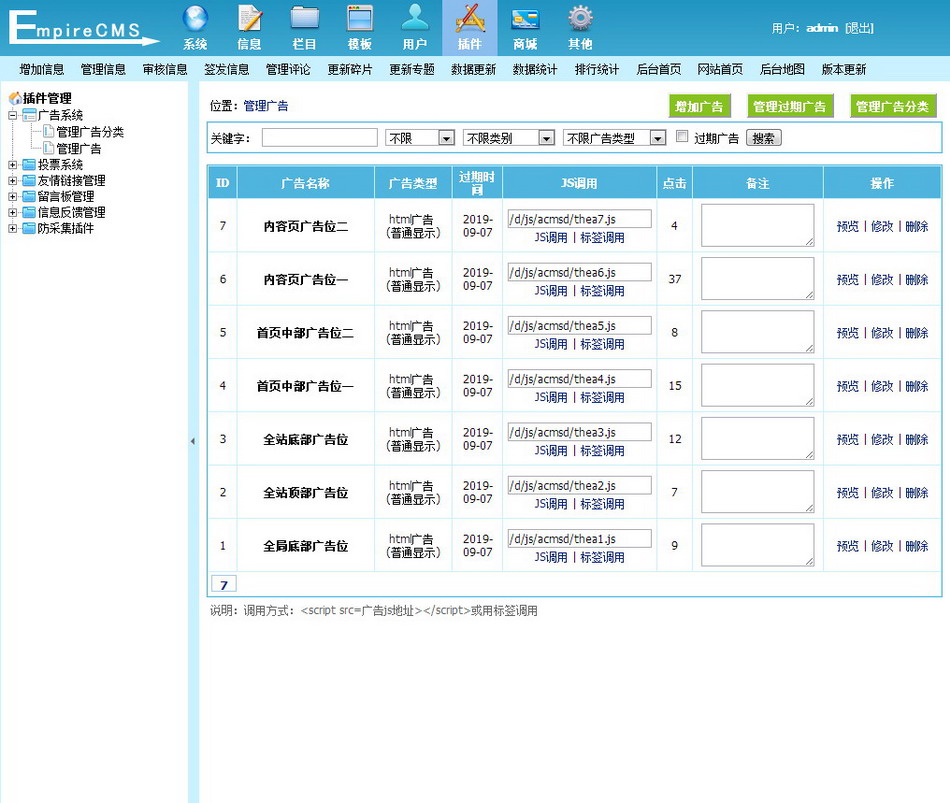Open the 插件 tools icon
Screen dimensions: 950x803
[x=470, y=19]
